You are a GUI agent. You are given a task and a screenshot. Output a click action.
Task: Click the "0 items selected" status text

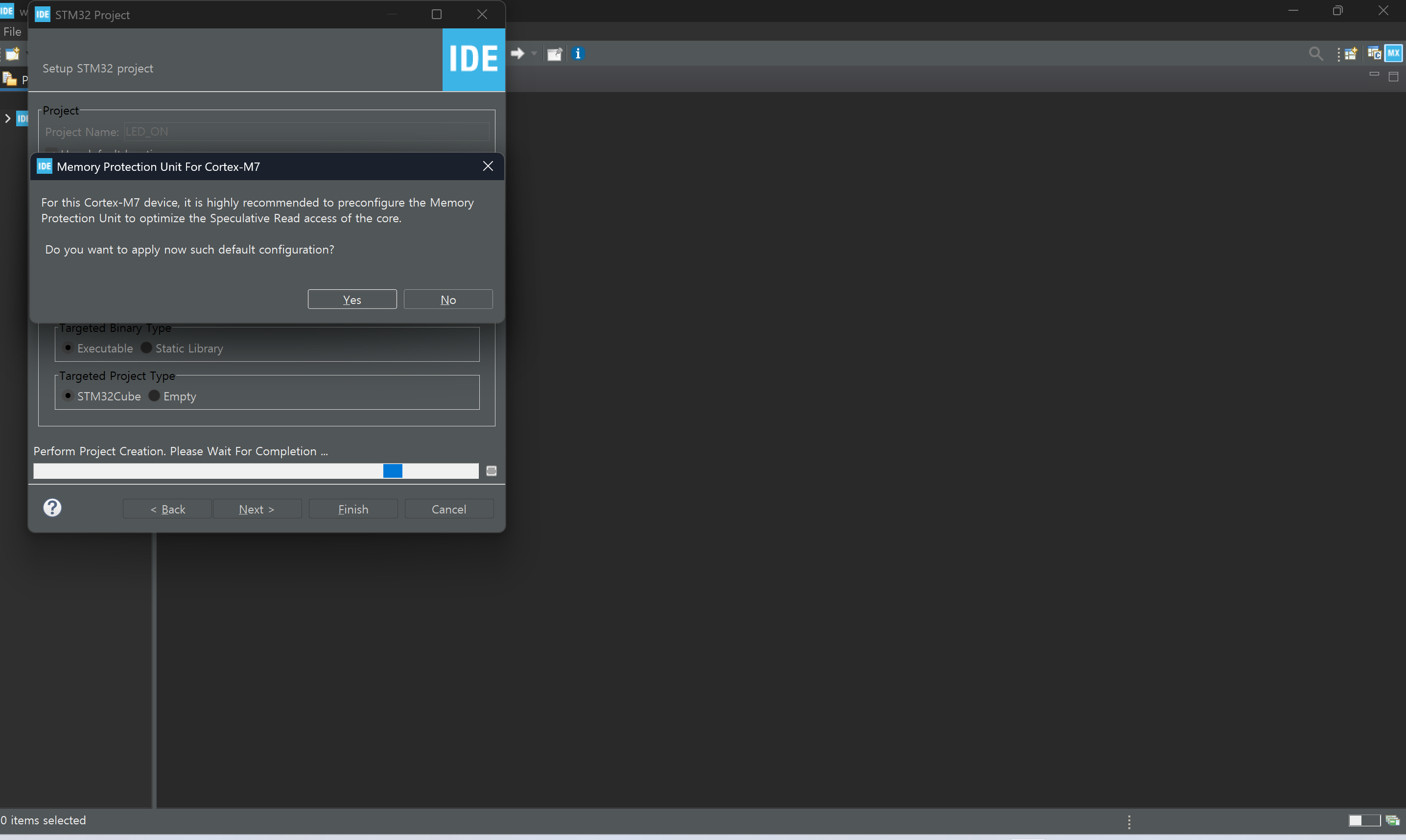43,820
